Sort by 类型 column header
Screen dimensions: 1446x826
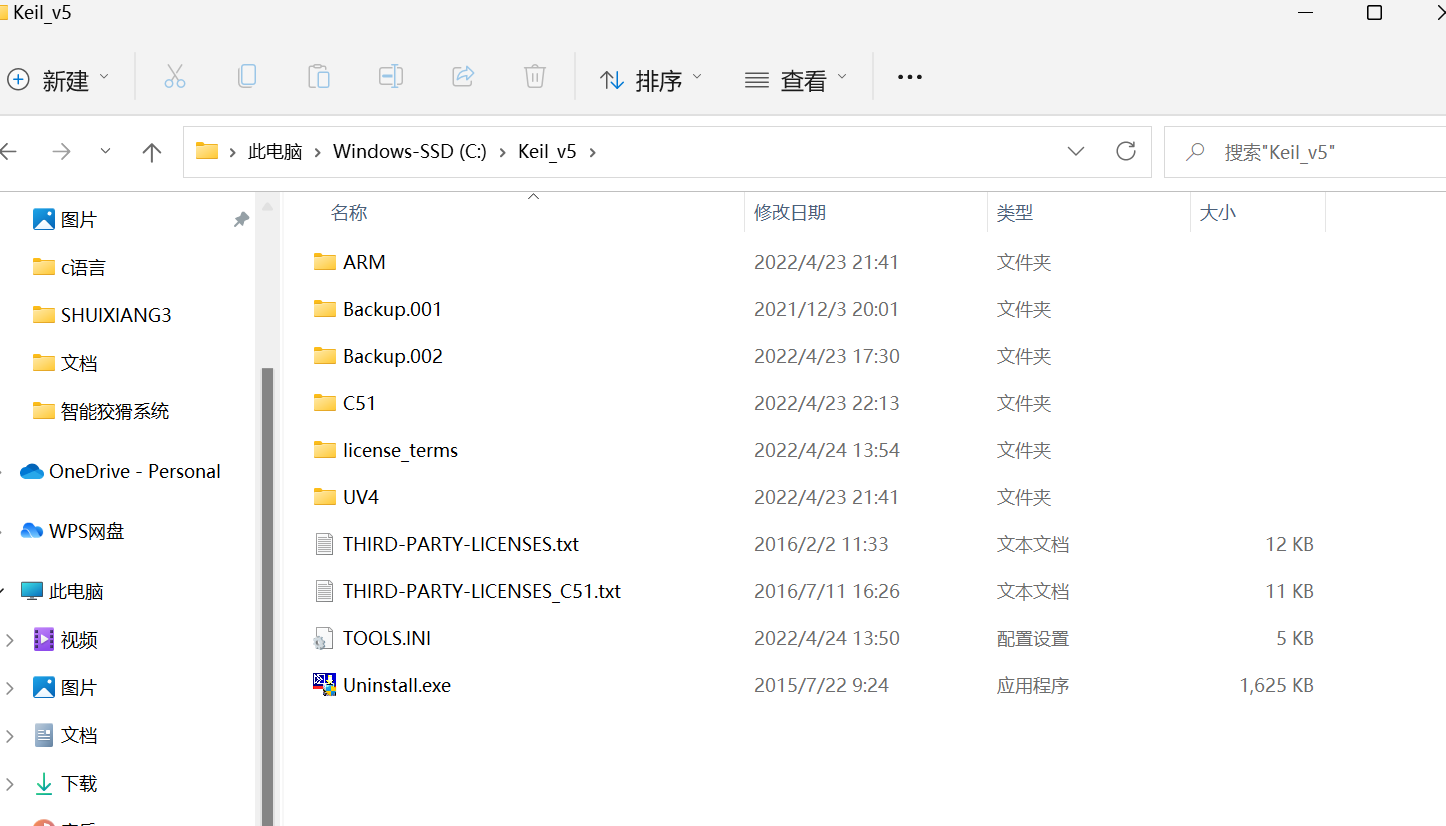point(1015,213)
